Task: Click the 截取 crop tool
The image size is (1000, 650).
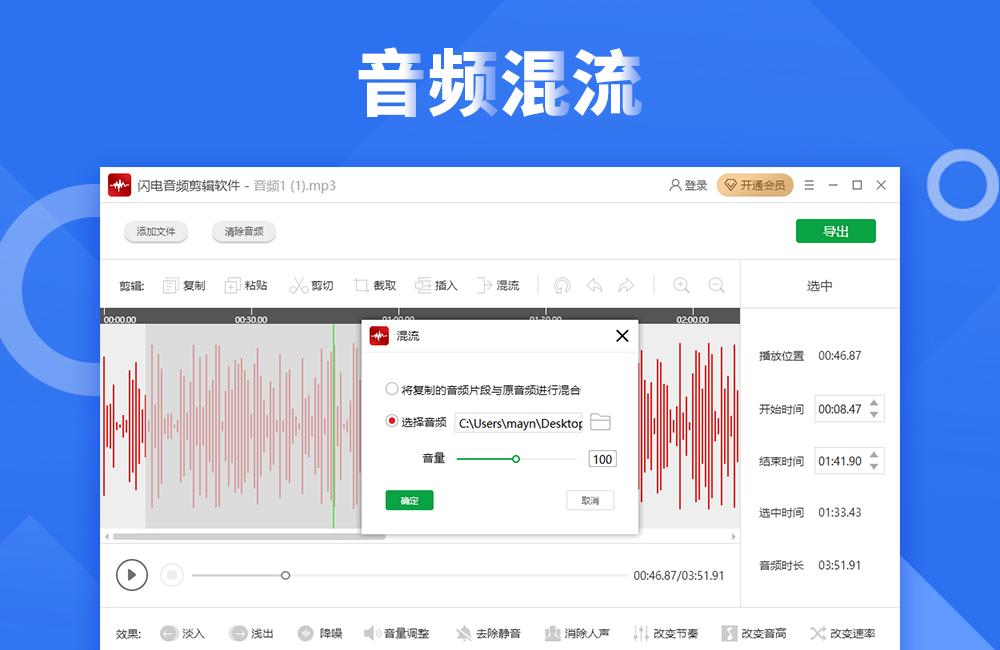Action: pyautogui.click(x=375, y=285)
